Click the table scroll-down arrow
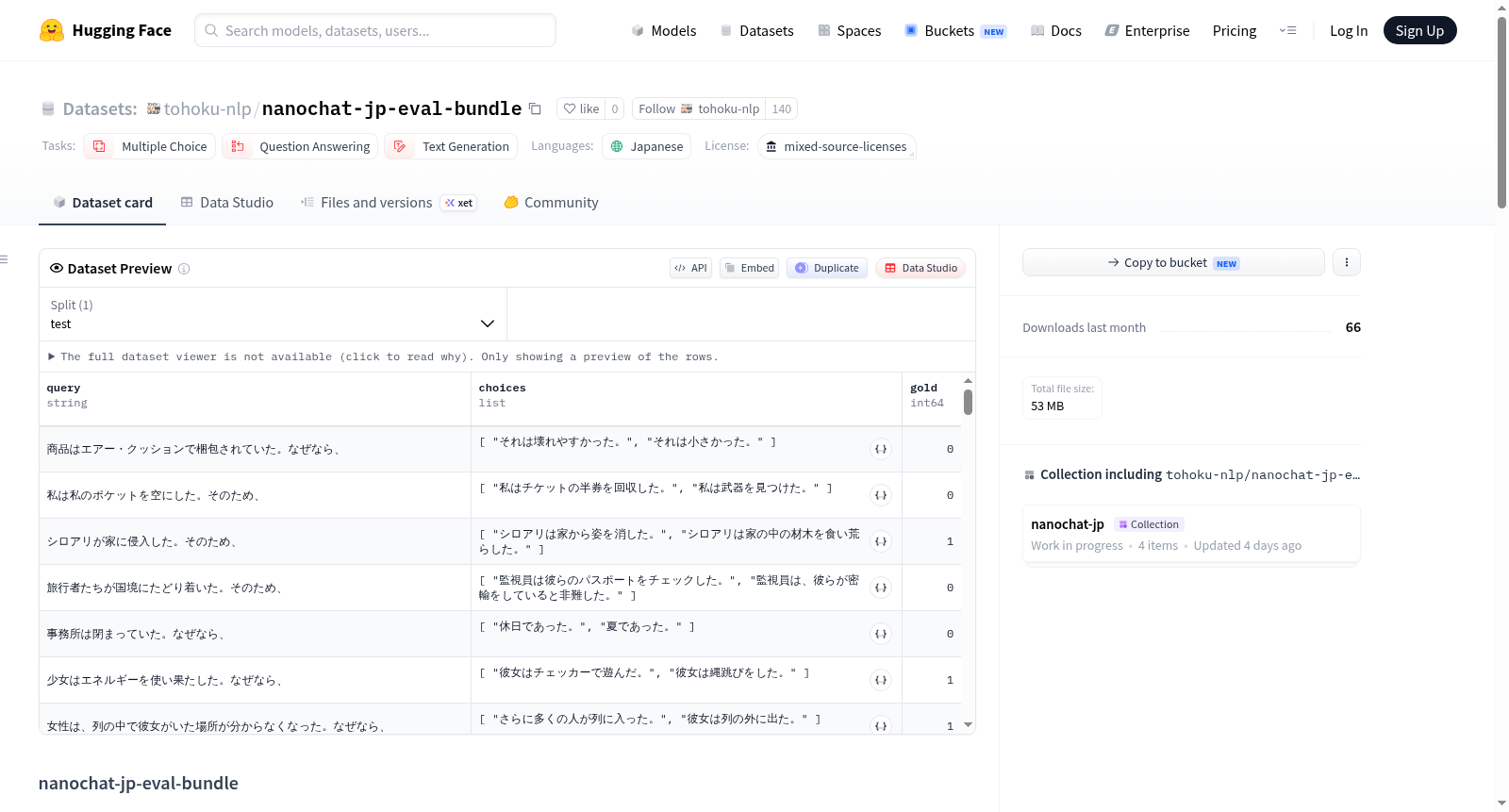The image size is (1509, 812). tap(968, 725)
